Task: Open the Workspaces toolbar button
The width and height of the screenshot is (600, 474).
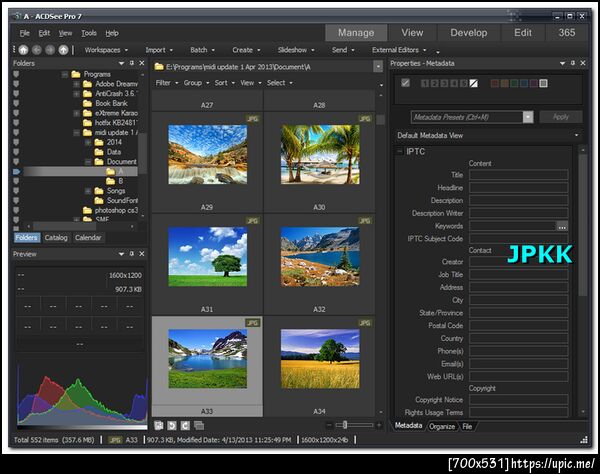Action: (106, 50)
